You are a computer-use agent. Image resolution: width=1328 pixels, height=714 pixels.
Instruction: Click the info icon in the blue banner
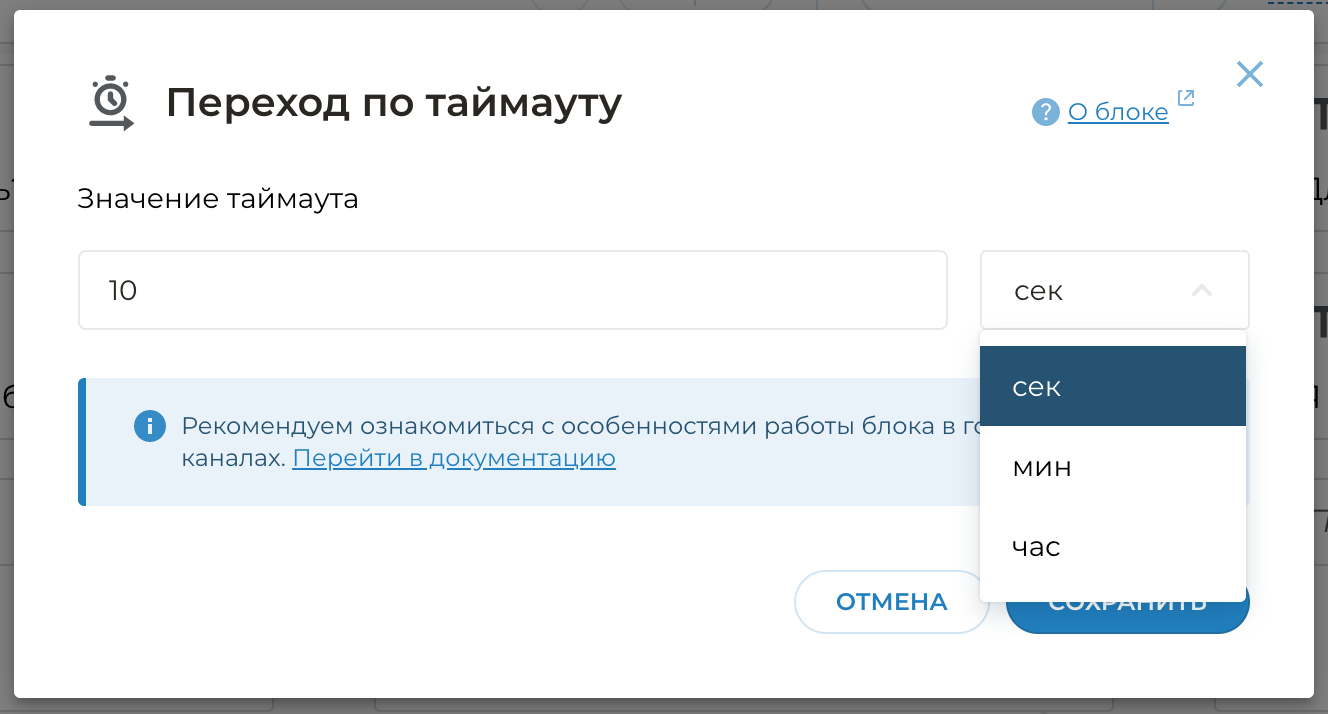(x=149, y=426)
